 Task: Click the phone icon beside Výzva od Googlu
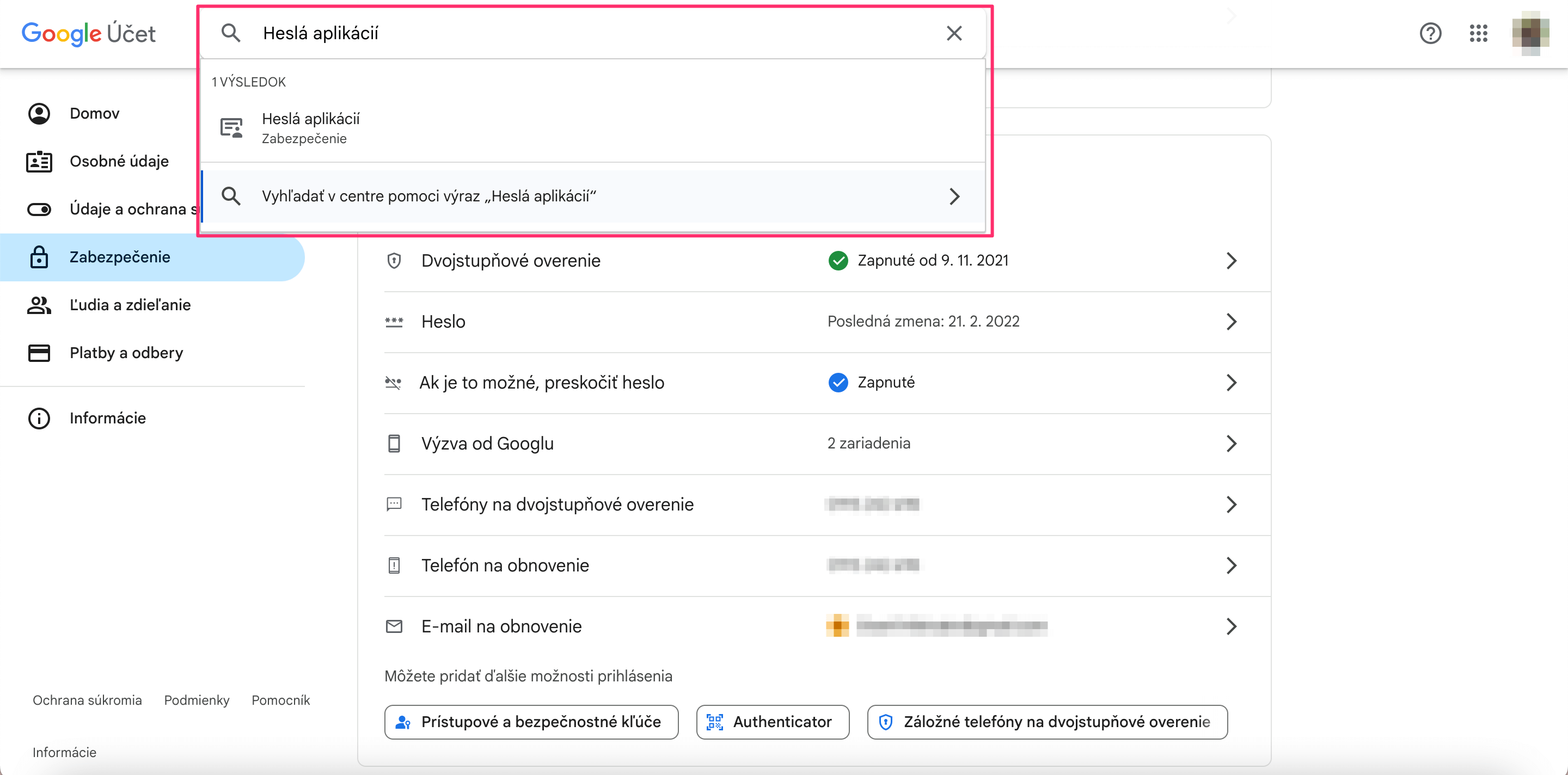point(394,444)
